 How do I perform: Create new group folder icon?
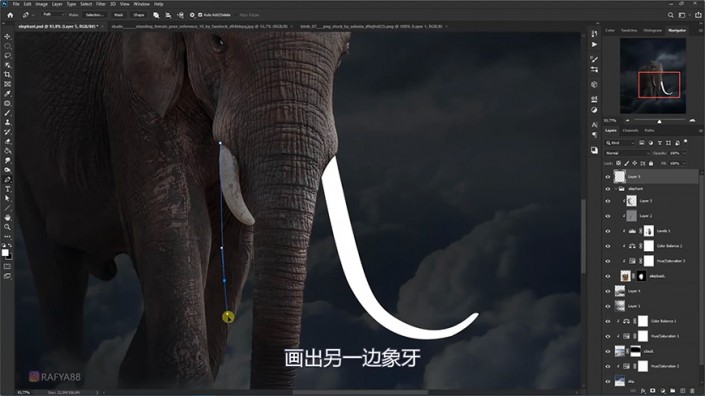coord(673,391)
